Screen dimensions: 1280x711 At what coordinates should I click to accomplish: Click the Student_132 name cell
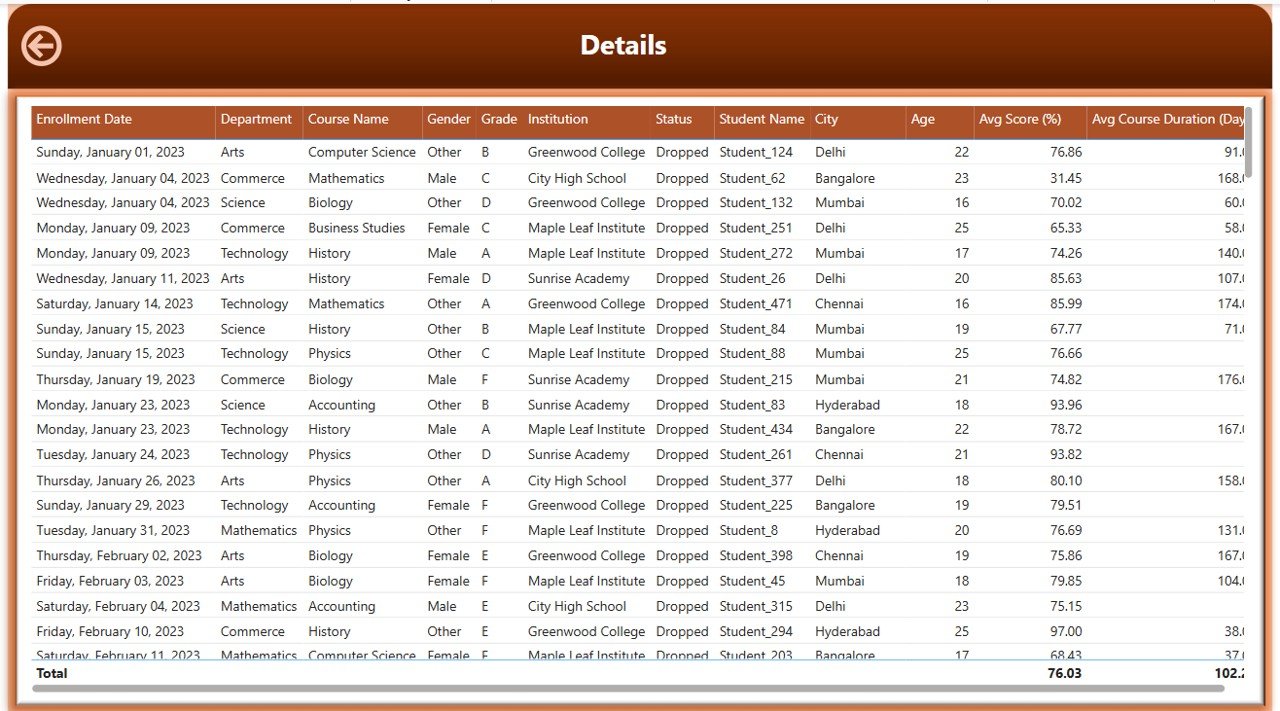click(756, 202)
